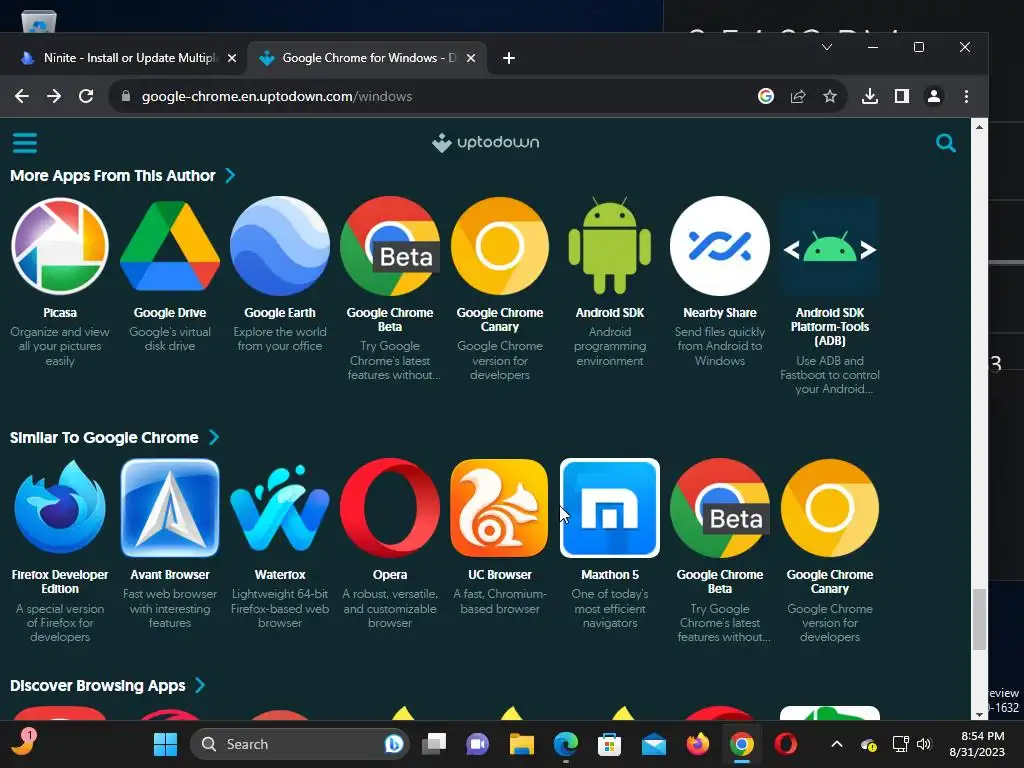The width and height of the screenshot is (1024, 768).
Task: Expand Similar To Google Chrome arrow
Action: coord(214,438)
